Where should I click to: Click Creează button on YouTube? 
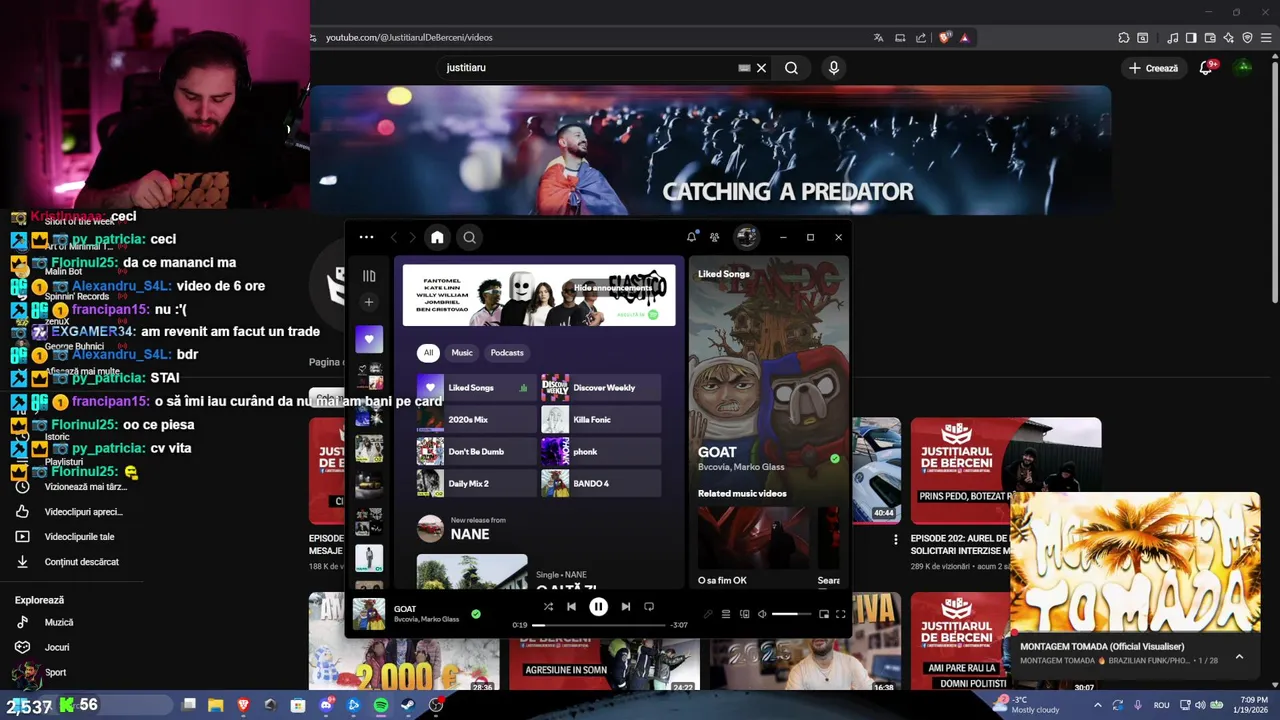(x=1153, y=68)
